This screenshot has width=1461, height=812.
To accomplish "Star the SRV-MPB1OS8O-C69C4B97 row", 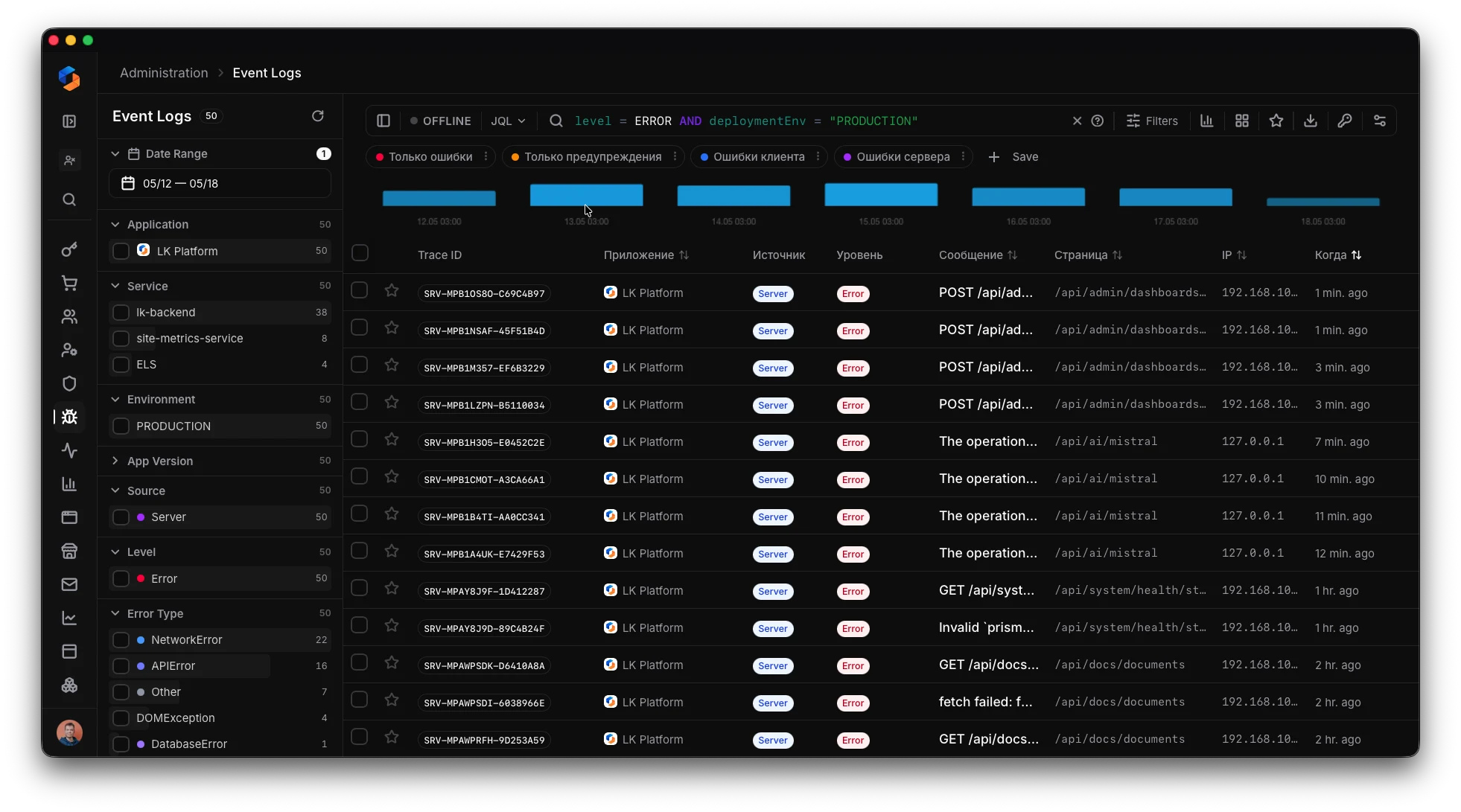I will click(x=392, y=291).
